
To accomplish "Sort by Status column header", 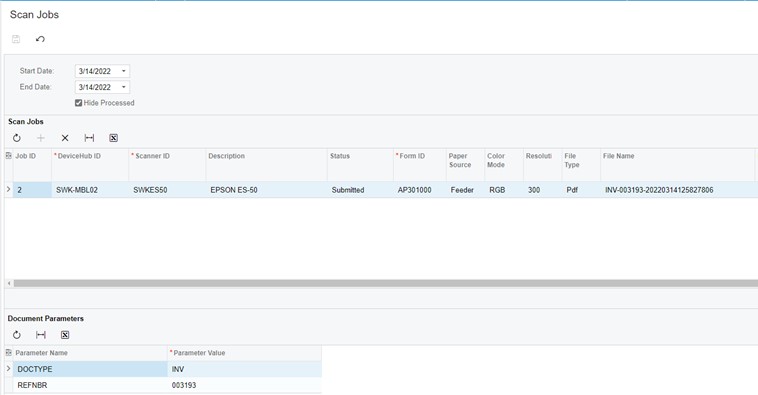I will (x=360, y=165).
